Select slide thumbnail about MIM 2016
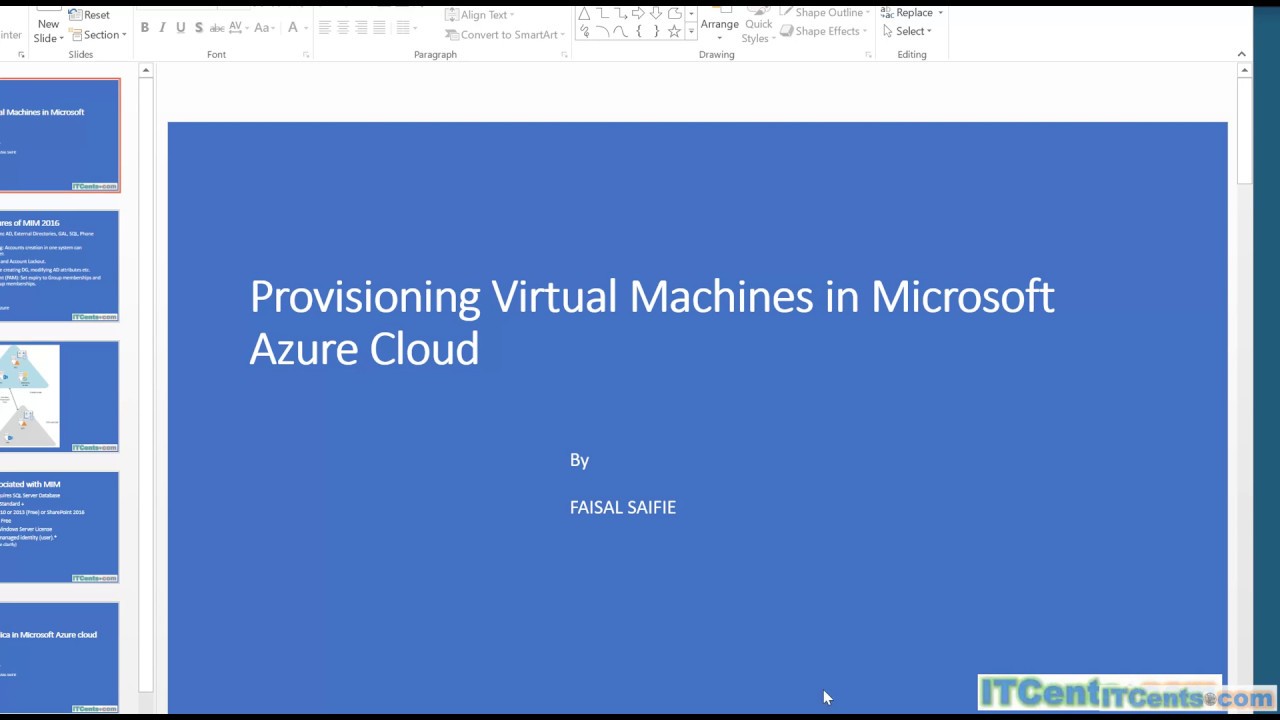The width and height of the screenshot is (1280, 720). click(x=59, y=266)
